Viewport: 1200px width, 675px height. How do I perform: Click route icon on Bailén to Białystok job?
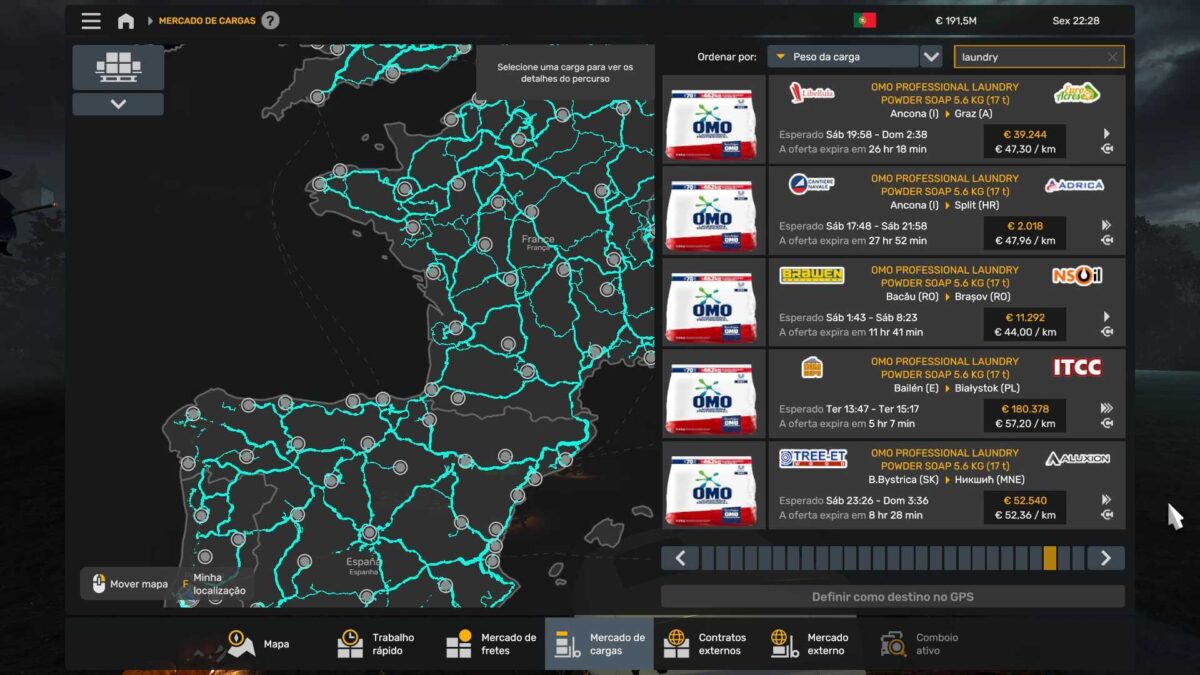1106,424
